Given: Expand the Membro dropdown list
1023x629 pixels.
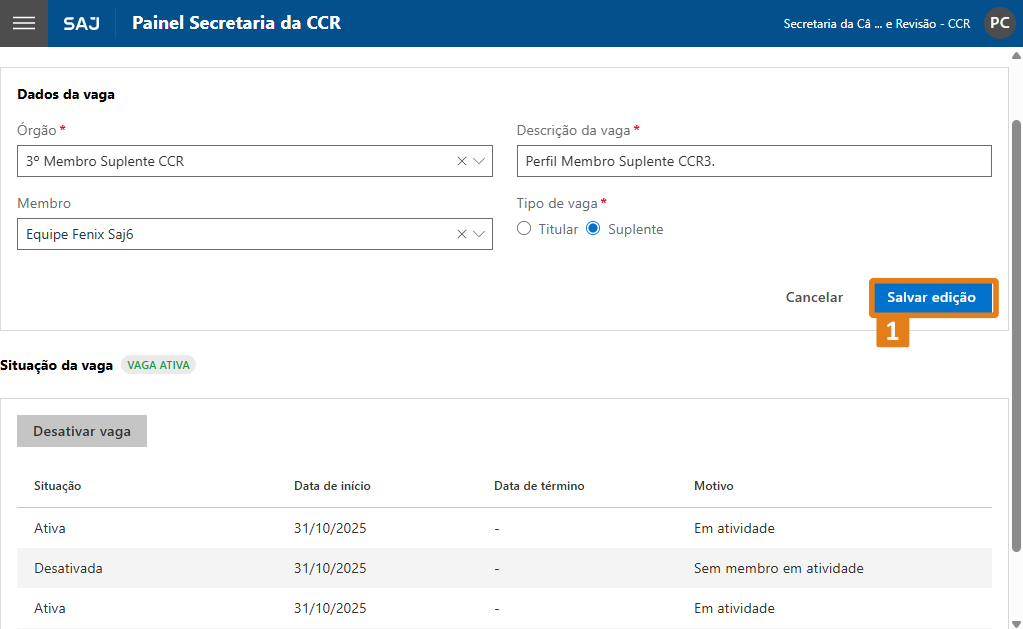Looking at the screenshot, I should (x=479, y=234).
